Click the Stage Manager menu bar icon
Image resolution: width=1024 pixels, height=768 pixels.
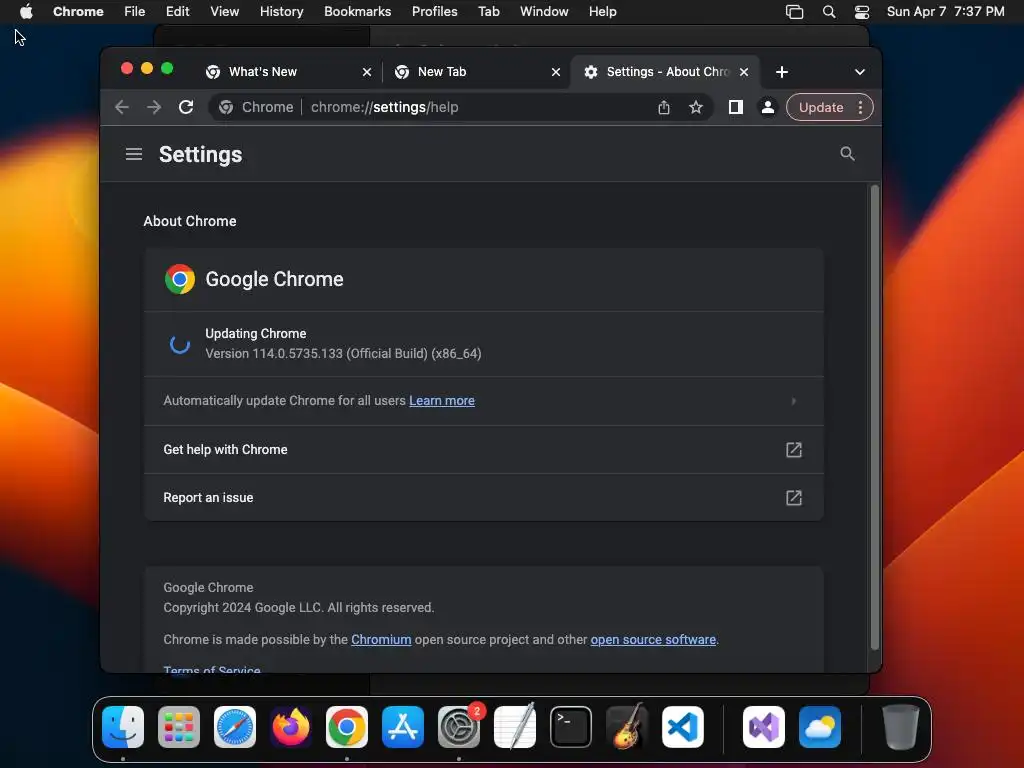(x=794, y=12)
